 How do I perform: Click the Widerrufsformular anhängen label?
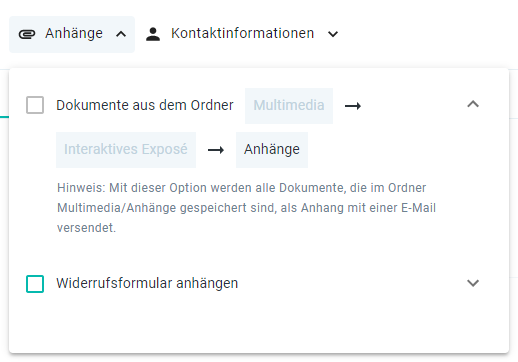147,283
